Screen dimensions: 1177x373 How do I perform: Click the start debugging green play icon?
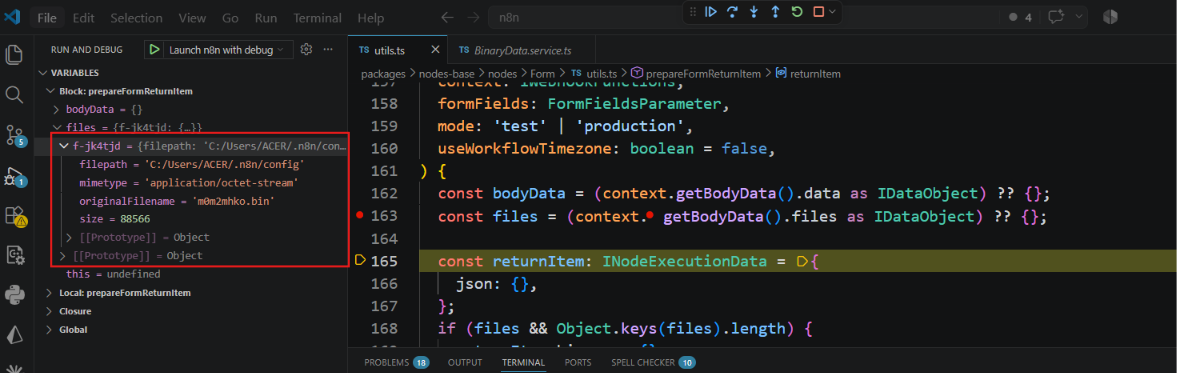coord(155,50)
